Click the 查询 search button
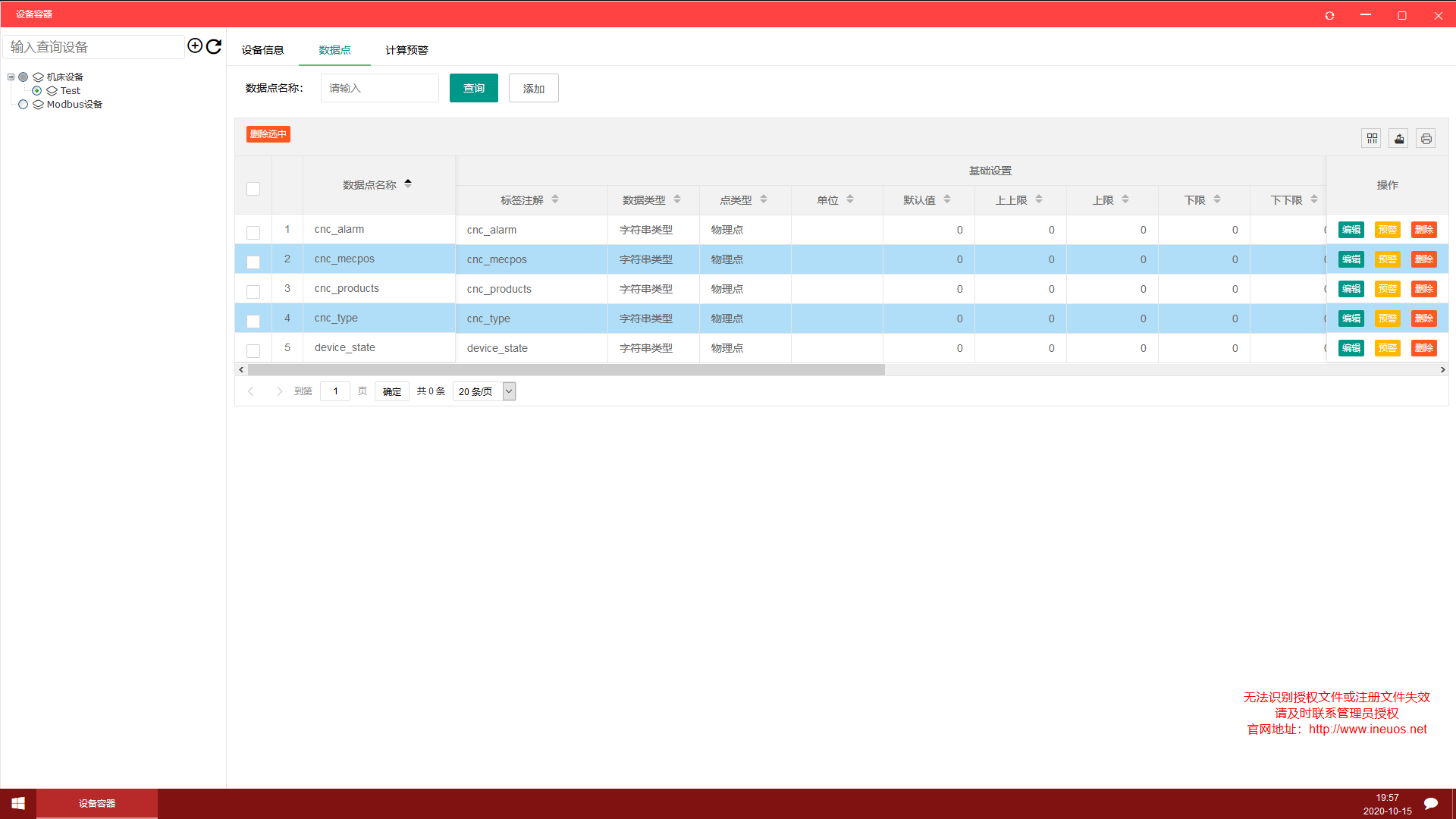This screenshot has width=1456, height=819. point(473,88)
